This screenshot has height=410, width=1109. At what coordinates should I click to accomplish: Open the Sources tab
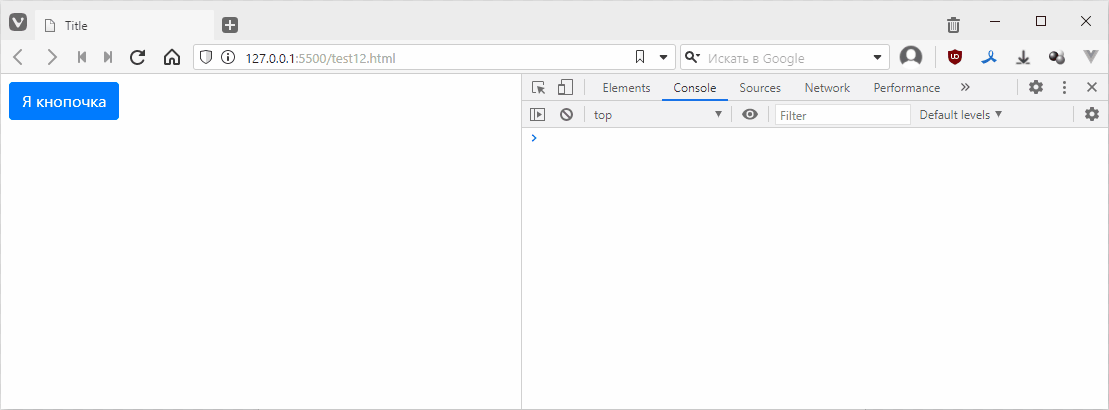coord(760,88)
